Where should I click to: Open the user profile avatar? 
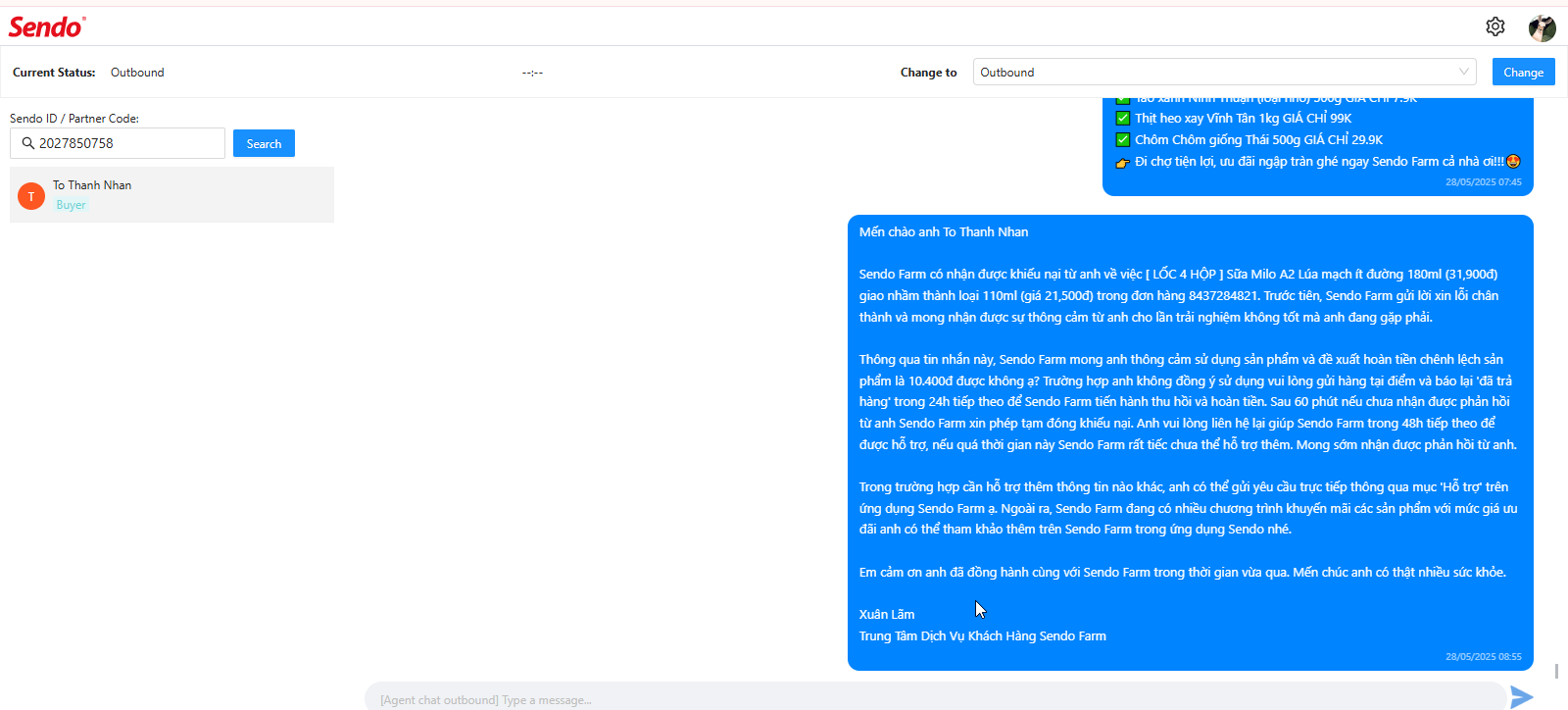(x=1542, y=27)
